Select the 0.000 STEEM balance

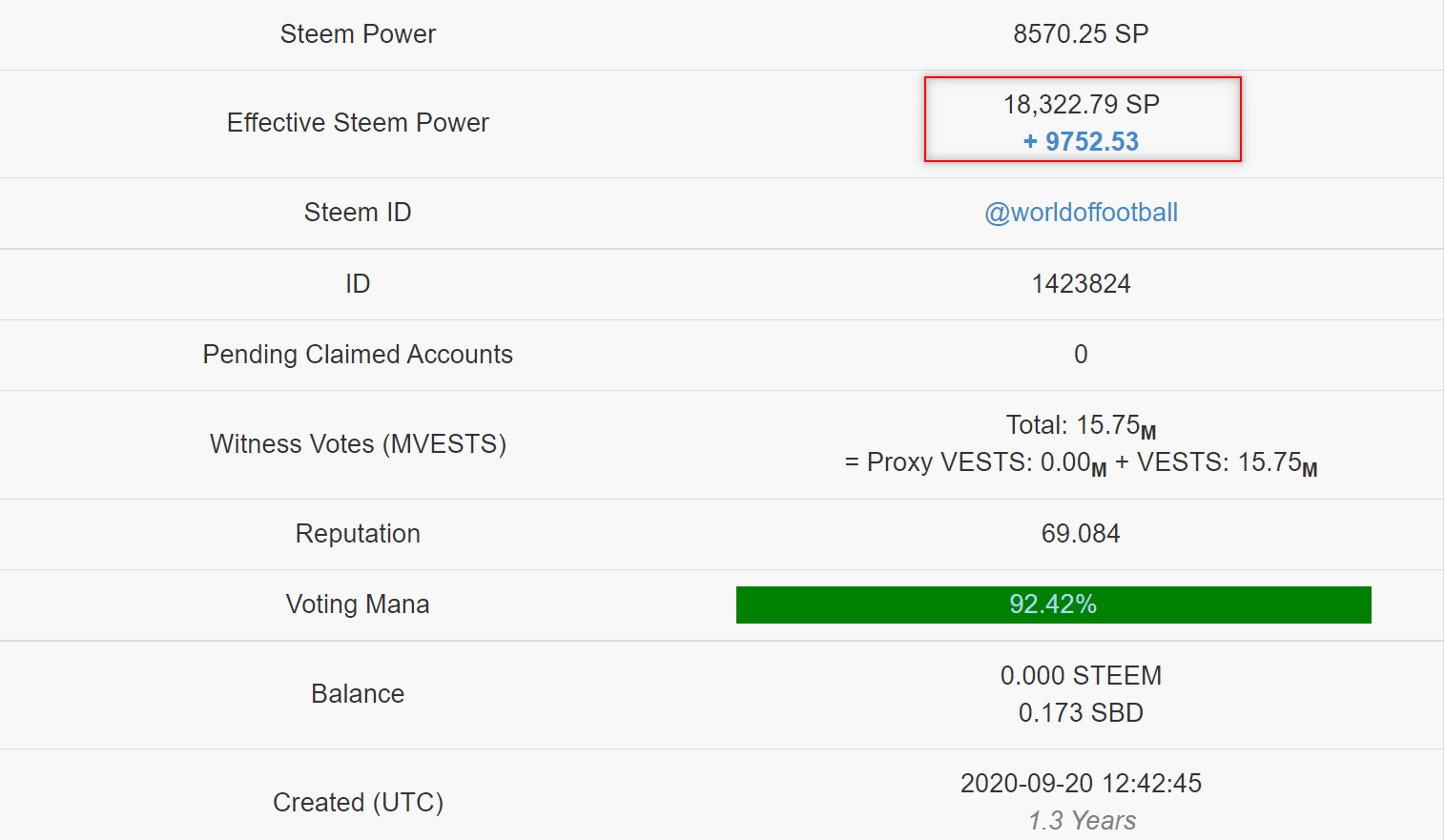click(1081, 676)
